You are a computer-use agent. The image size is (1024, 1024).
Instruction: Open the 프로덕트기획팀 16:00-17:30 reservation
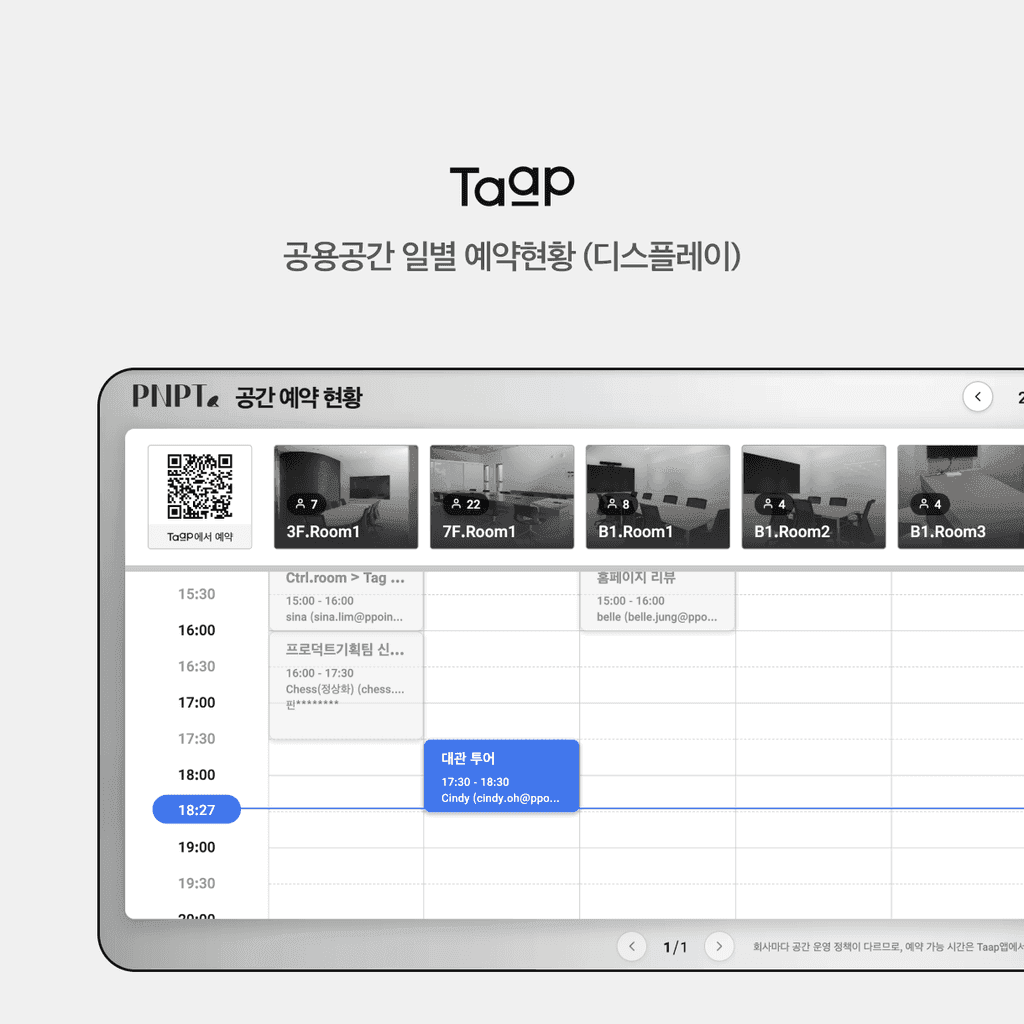tap(346, 685)
